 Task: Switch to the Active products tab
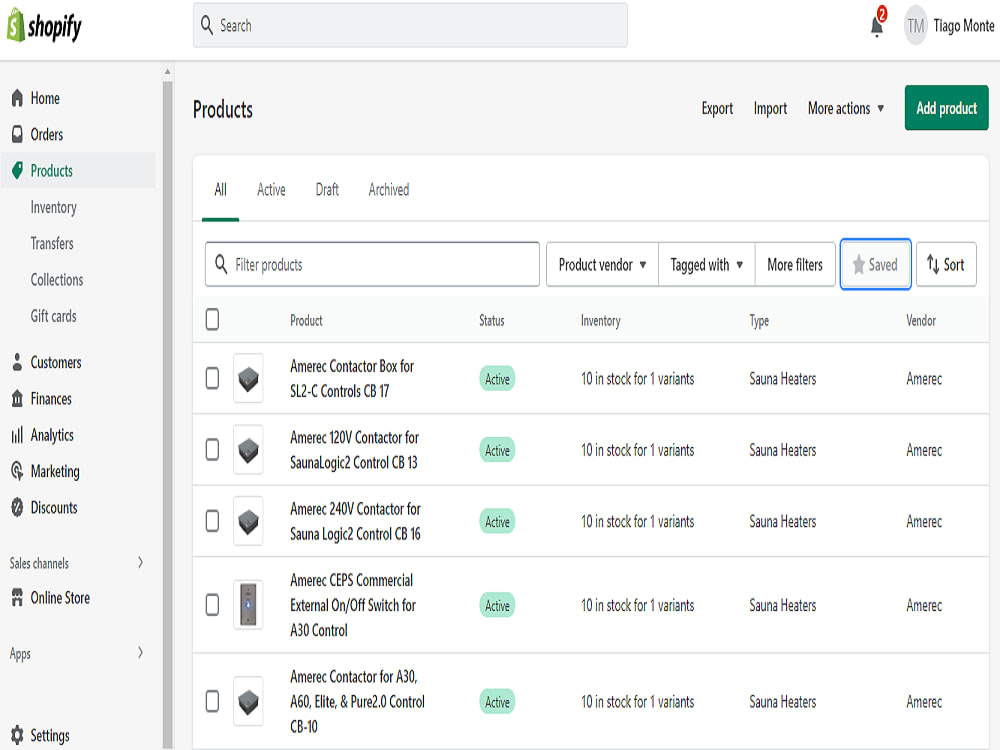(271, 189)
